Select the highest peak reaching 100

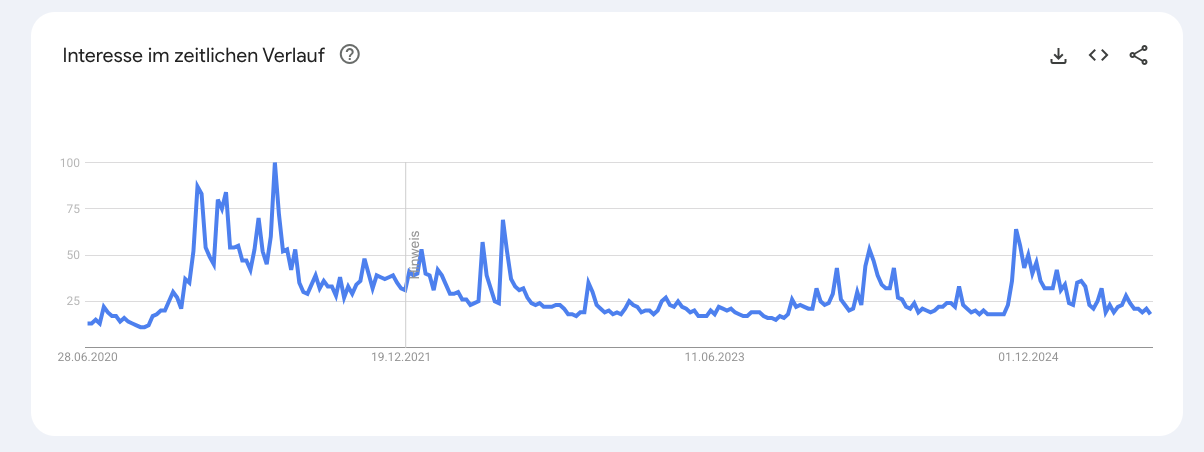pos(274,163)
